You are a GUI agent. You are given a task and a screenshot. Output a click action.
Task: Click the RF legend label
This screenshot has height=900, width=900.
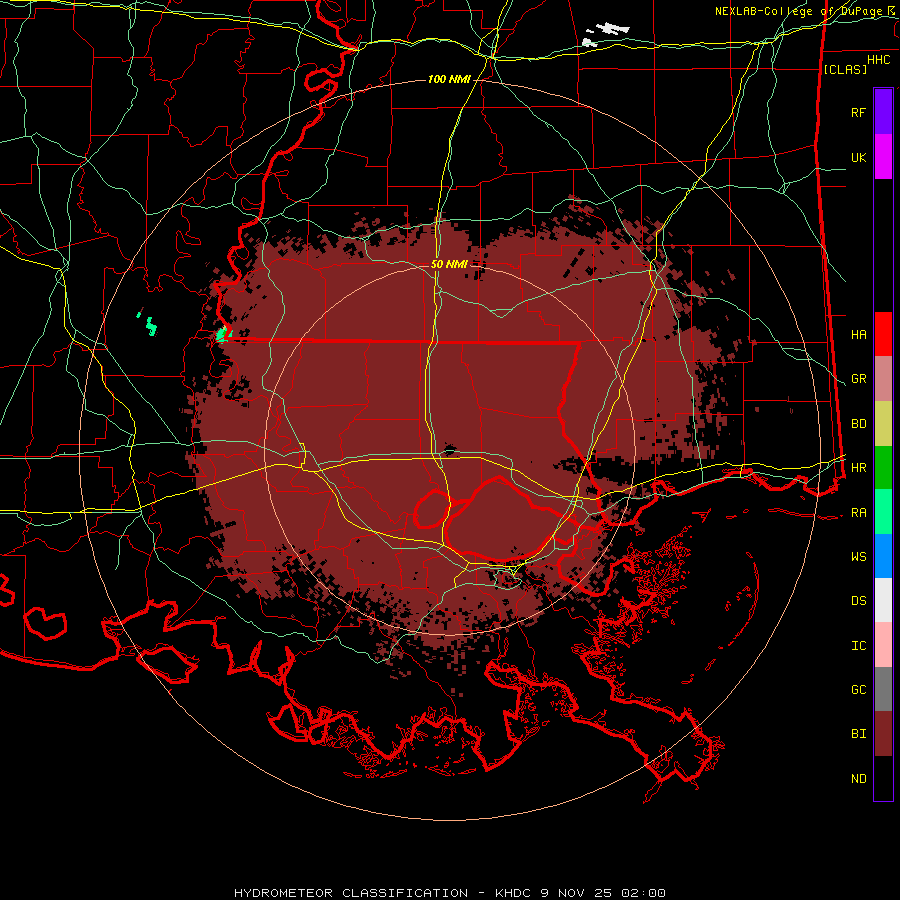858,112
